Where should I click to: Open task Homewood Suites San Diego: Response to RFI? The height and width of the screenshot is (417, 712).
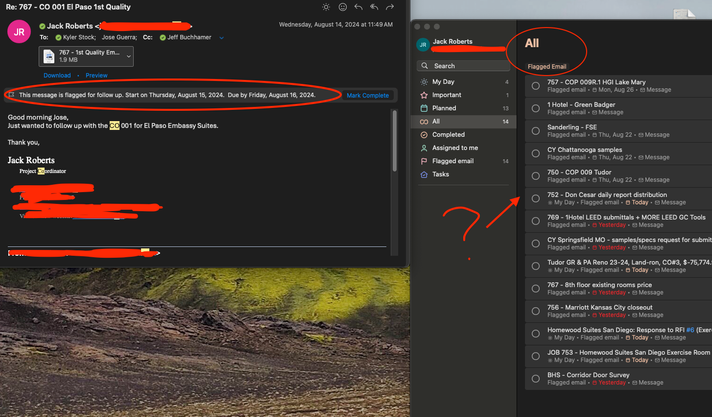[x=618, y=333]
